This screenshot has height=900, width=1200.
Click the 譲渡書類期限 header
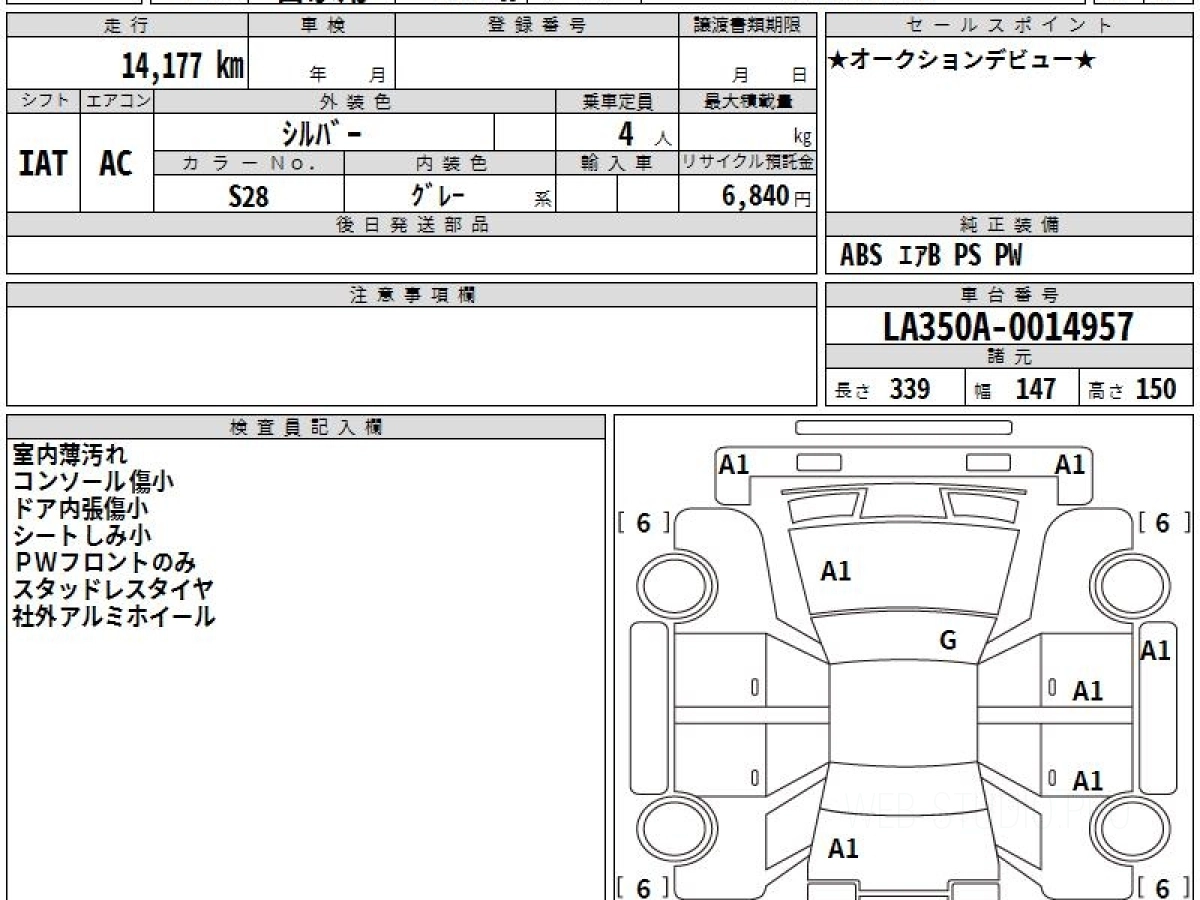click(x=748, y=26)
